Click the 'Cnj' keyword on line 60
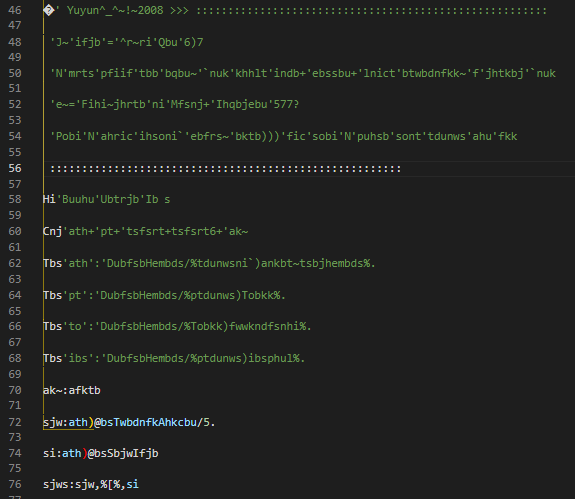 pyautogui.click(x=52, y=231)
